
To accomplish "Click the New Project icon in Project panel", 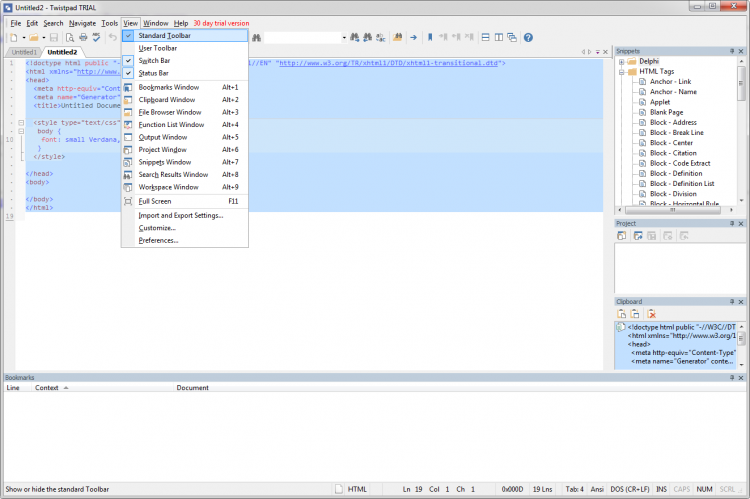I will click(x=621, y=235).
